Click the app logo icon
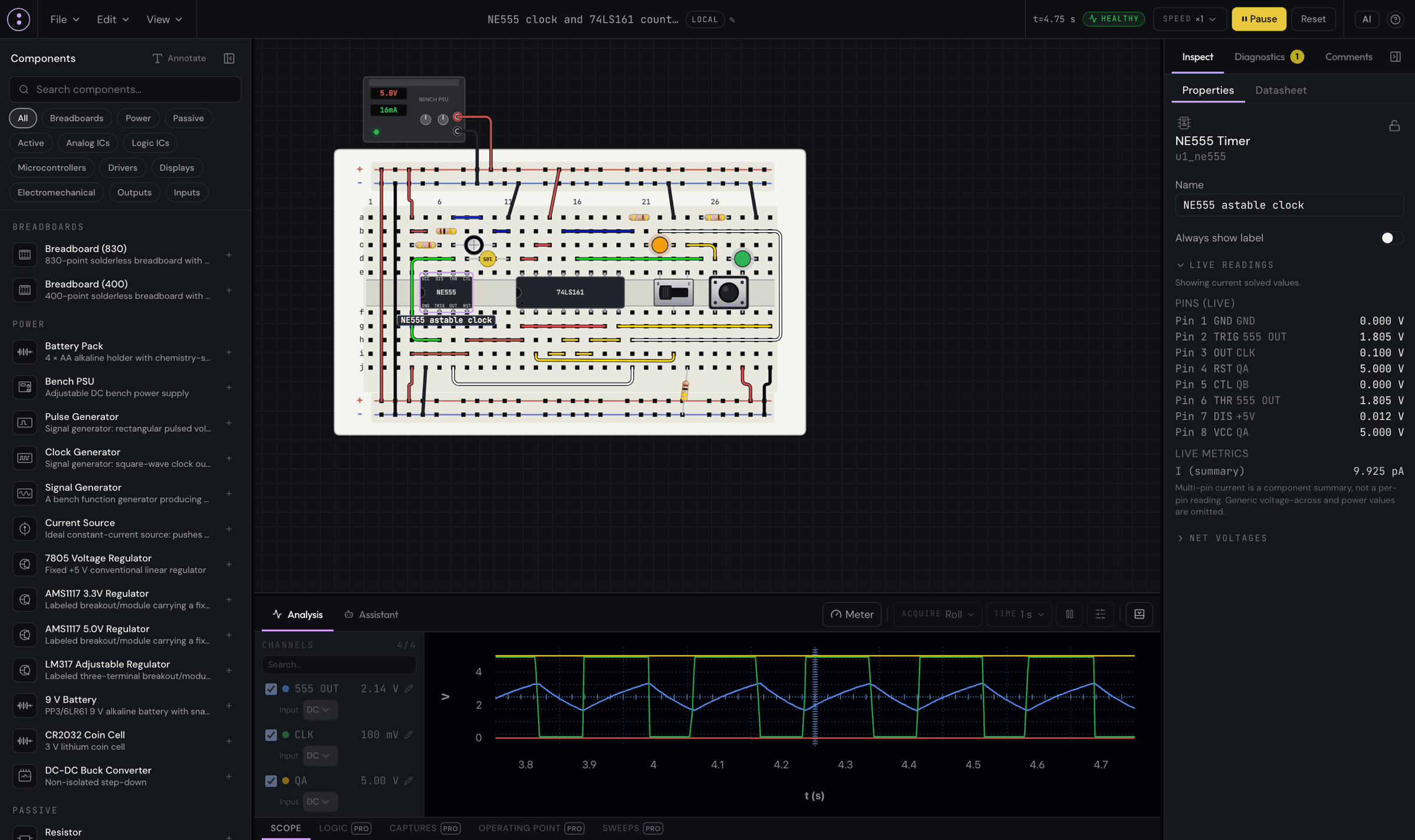Image resolution: width=1415 pixels, height=840 pixels. pyautogui.click(x=19, y=19)
